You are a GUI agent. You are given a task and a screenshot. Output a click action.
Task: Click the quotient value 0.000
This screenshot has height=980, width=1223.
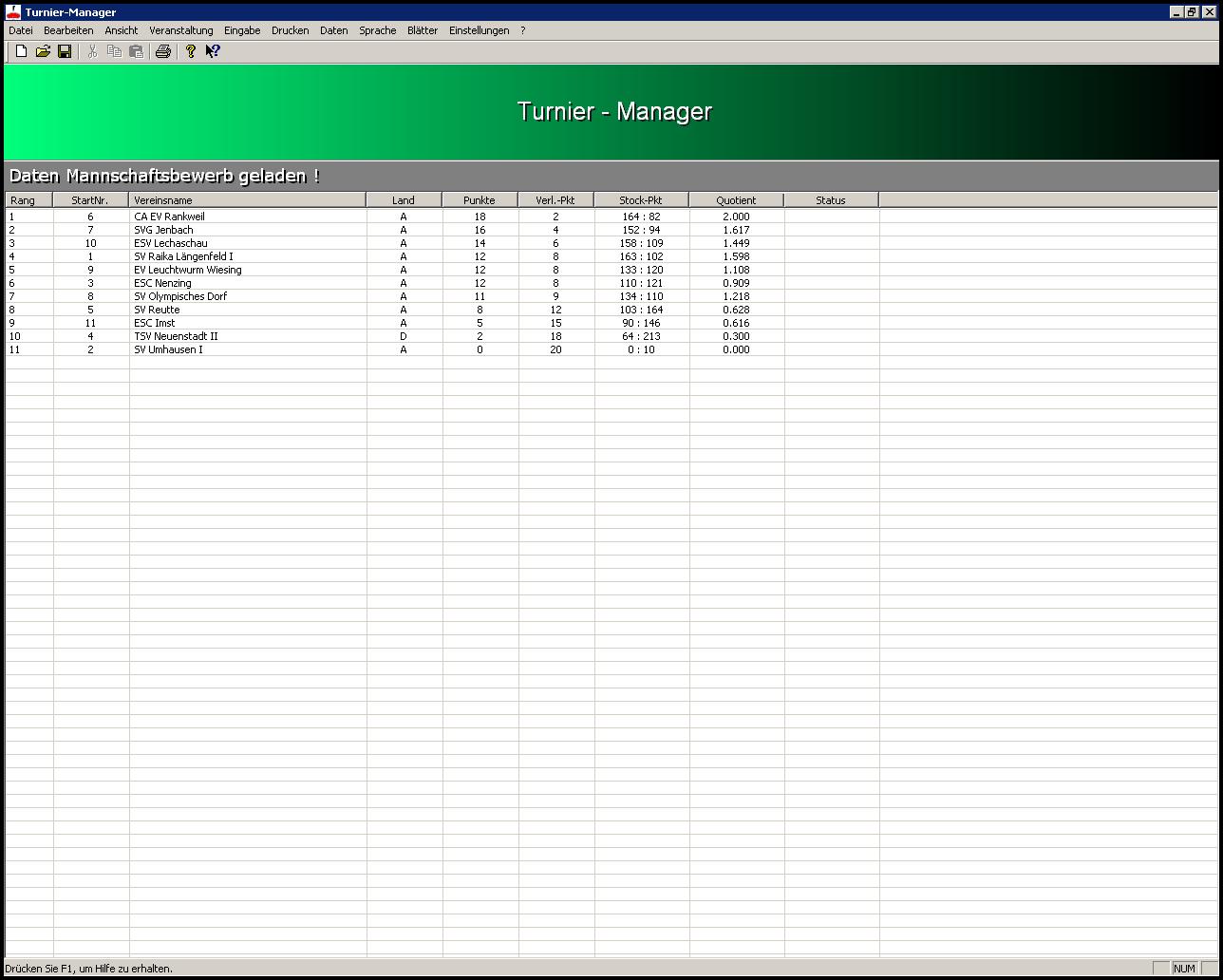(x=736, y=349)
